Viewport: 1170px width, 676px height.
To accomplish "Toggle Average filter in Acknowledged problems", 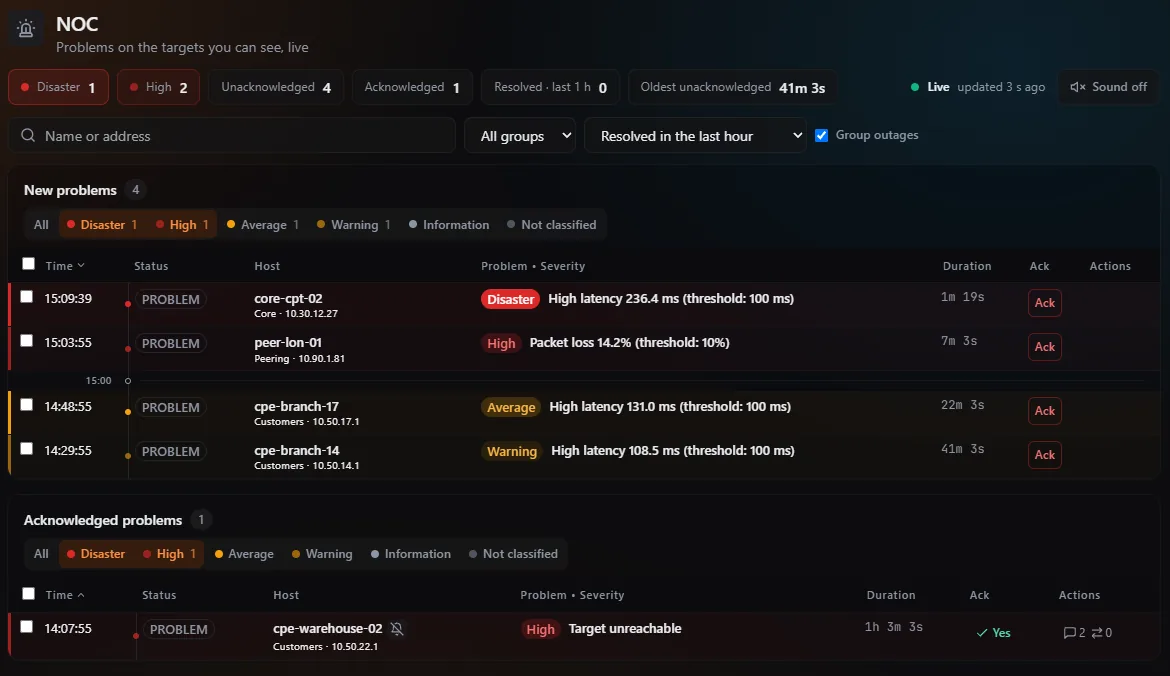I will pos(244,554).
